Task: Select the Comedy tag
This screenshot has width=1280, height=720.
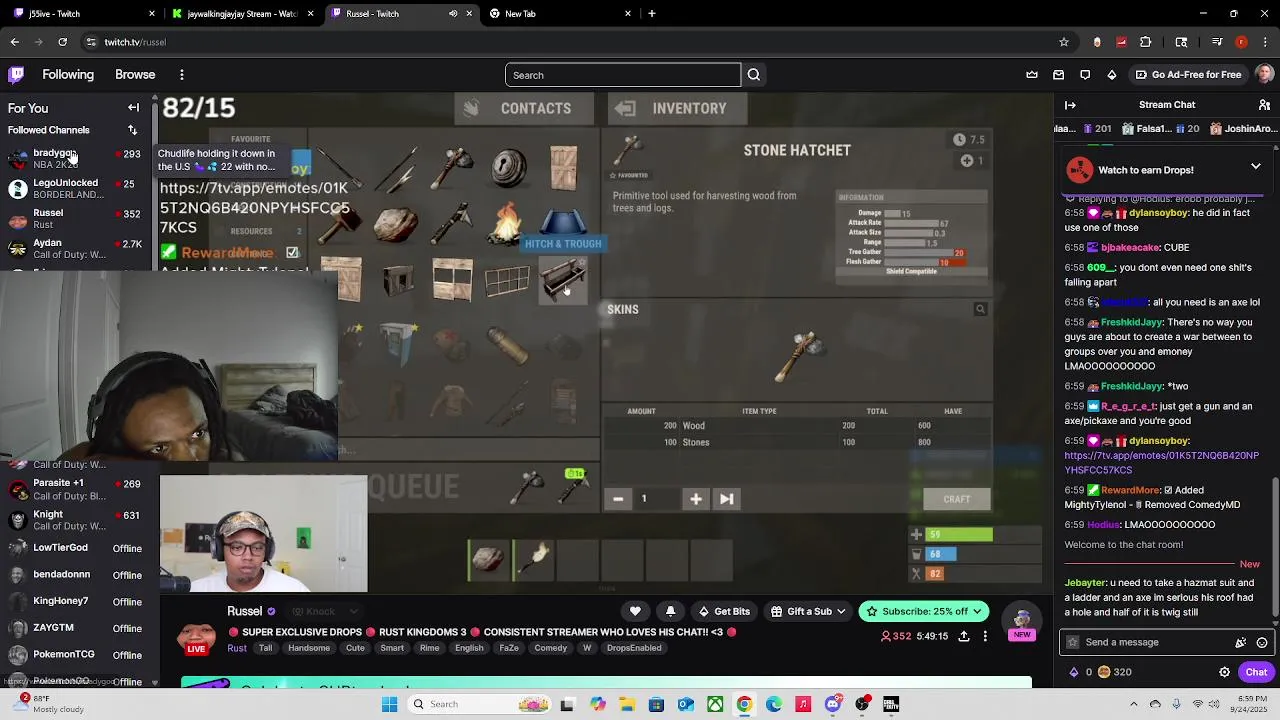Action: click(551, 648)
